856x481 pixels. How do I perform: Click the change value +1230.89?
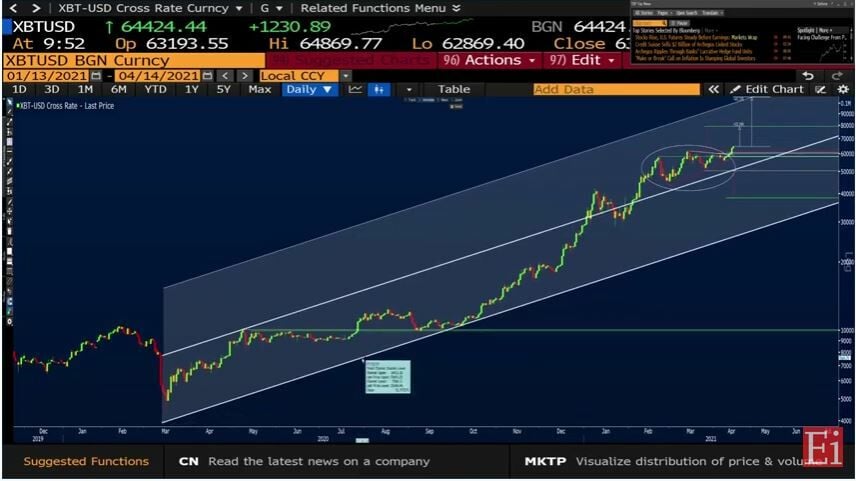pos(289,26)
